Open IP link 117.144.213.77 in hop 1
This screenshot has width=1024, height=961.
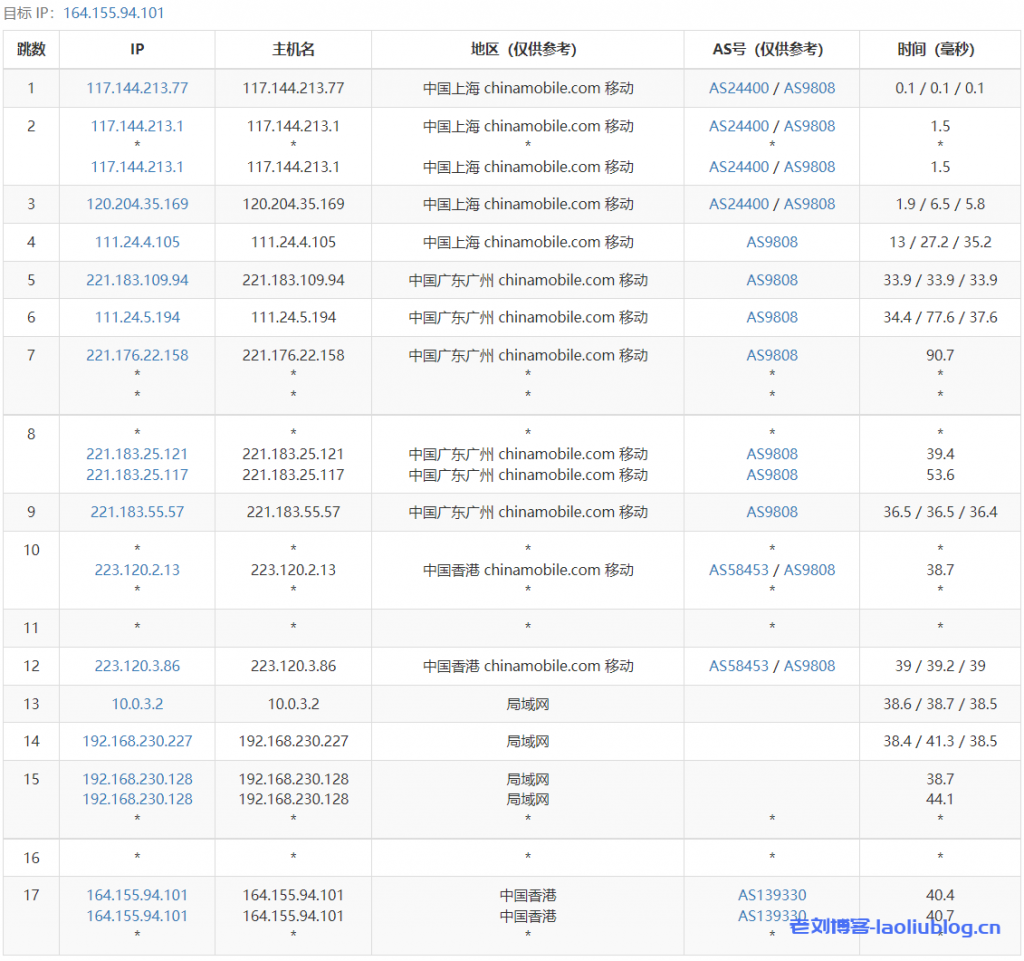coord(137,88)
